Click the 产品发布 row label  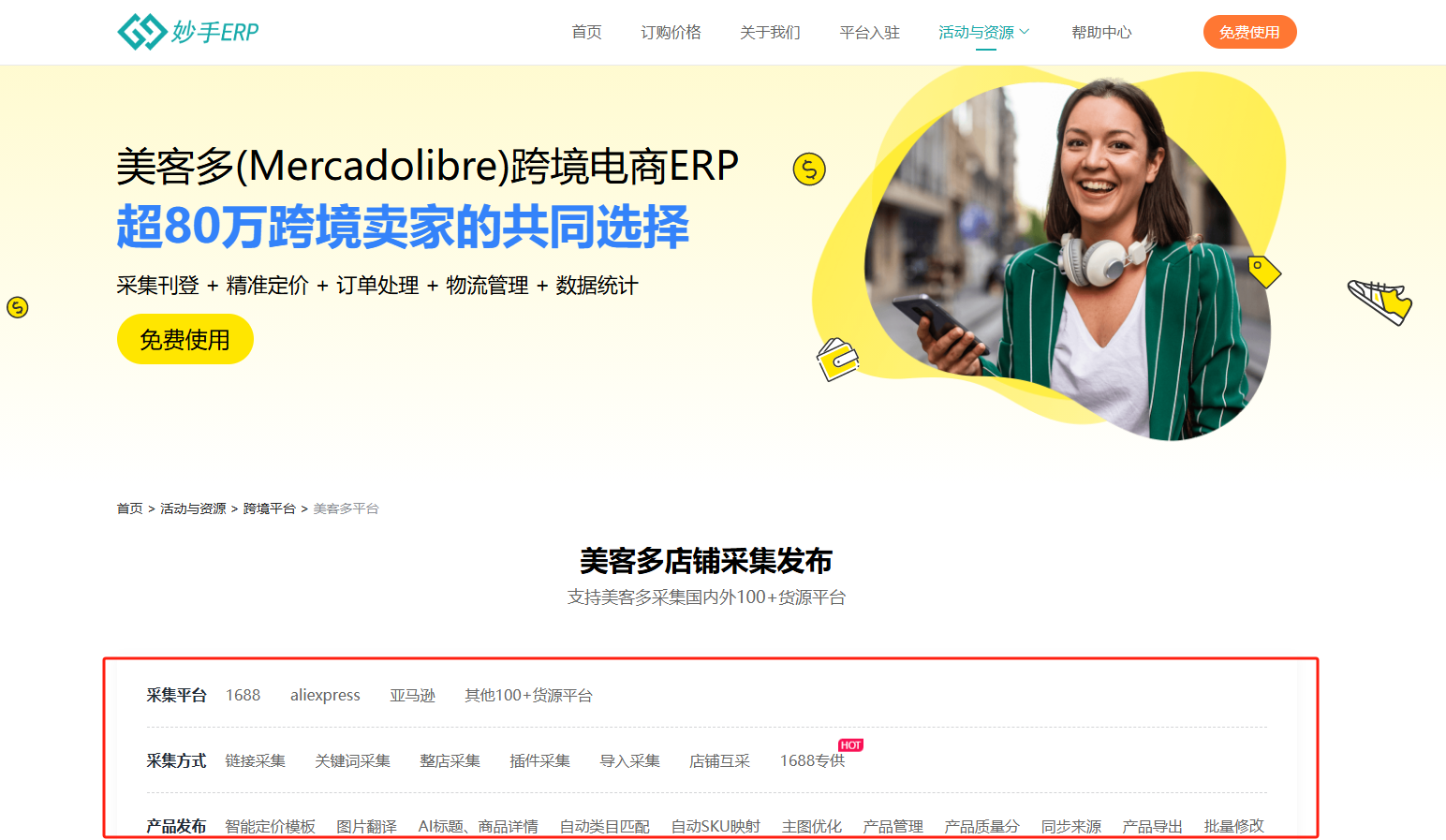click(176, 826)
